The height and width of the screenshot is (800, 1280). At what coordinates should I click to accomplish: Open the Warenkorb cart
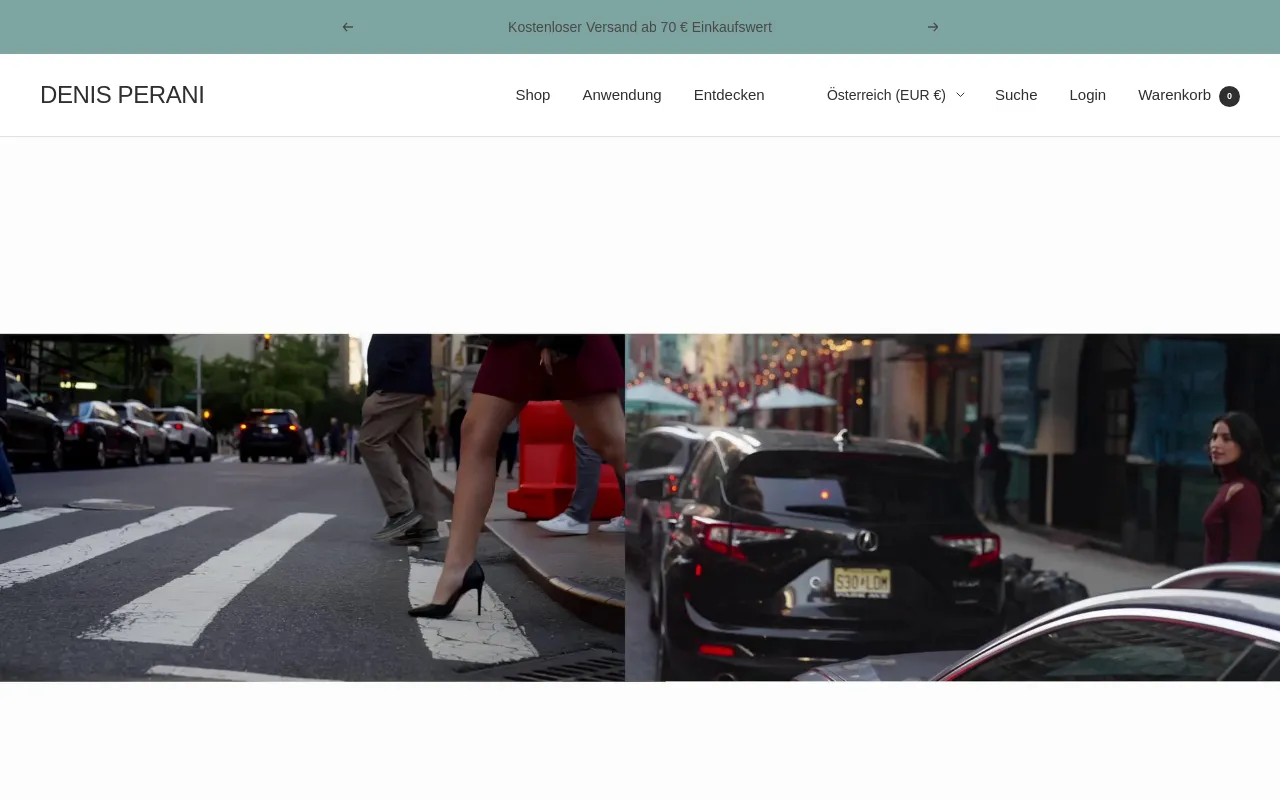pyautogui.click(x=1174, y=95)
